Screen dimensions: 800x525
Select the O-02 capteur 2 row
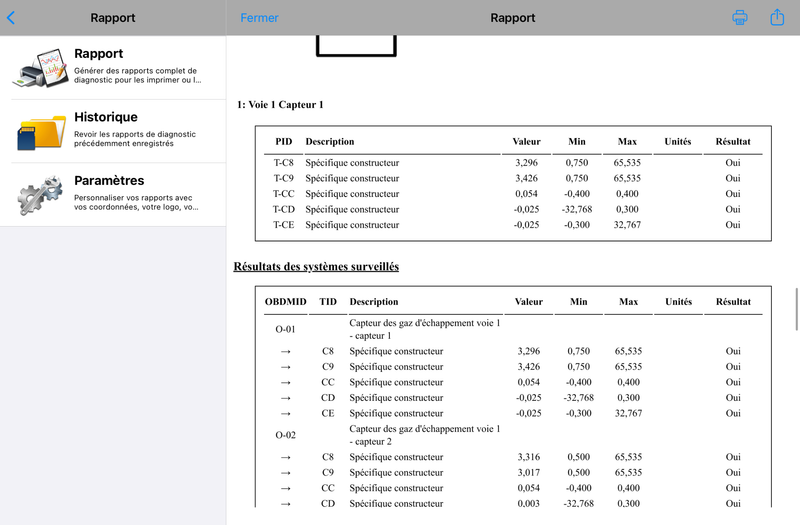point(513,435)
